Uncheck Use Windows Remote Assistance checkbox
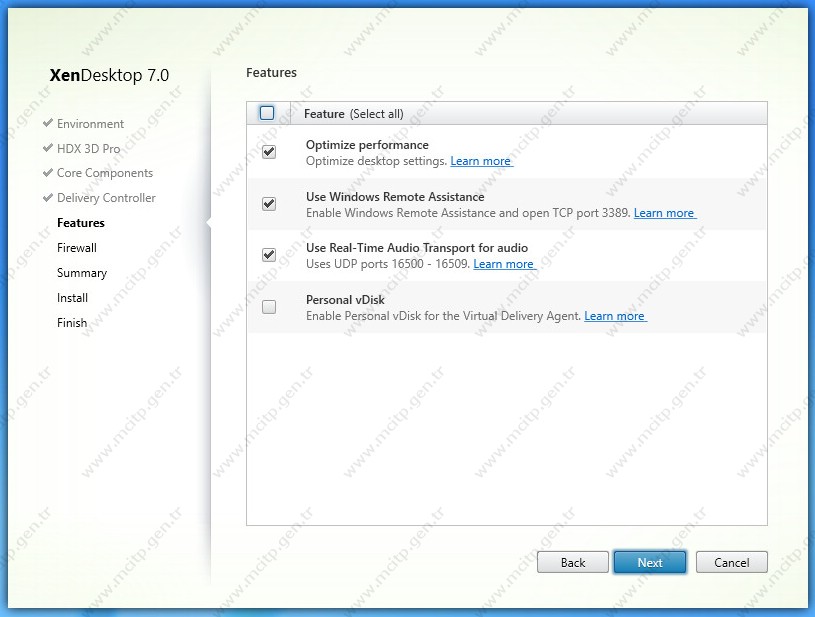This screenshot has height=617, width=815. pos(269,204)
